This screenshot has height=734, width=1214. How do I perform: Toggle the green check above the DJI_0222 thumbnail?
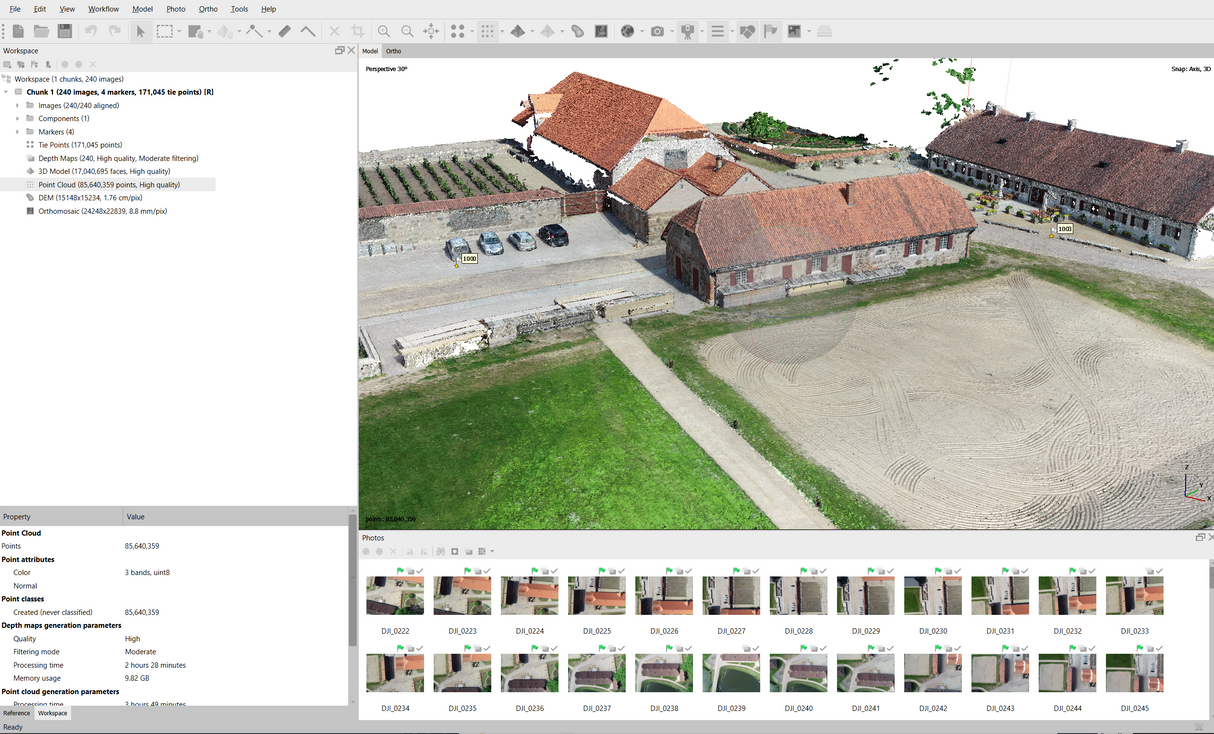coord(419,571)
